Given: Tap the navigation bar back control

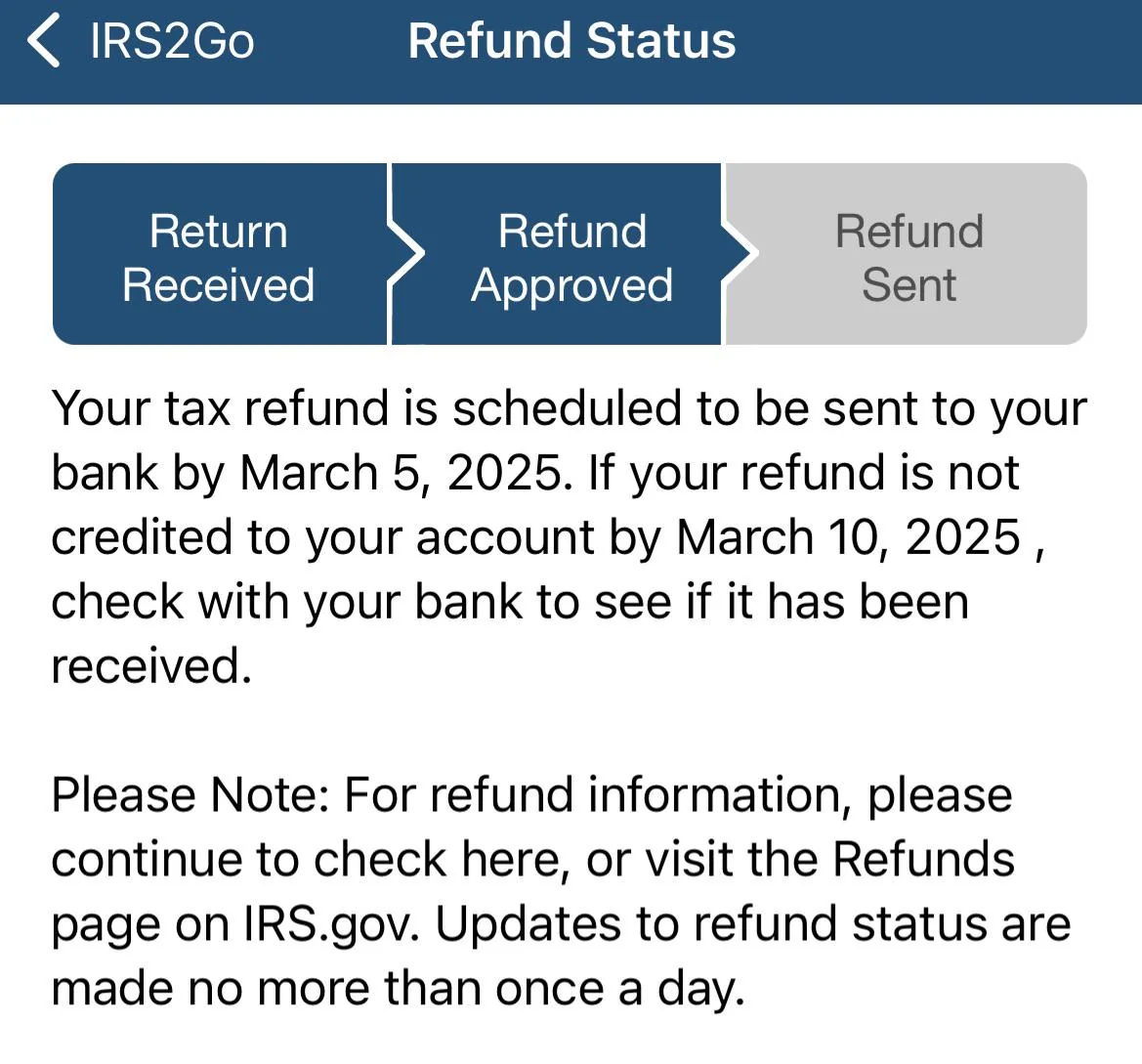Looking at the screenshot, I should [44, 41].
